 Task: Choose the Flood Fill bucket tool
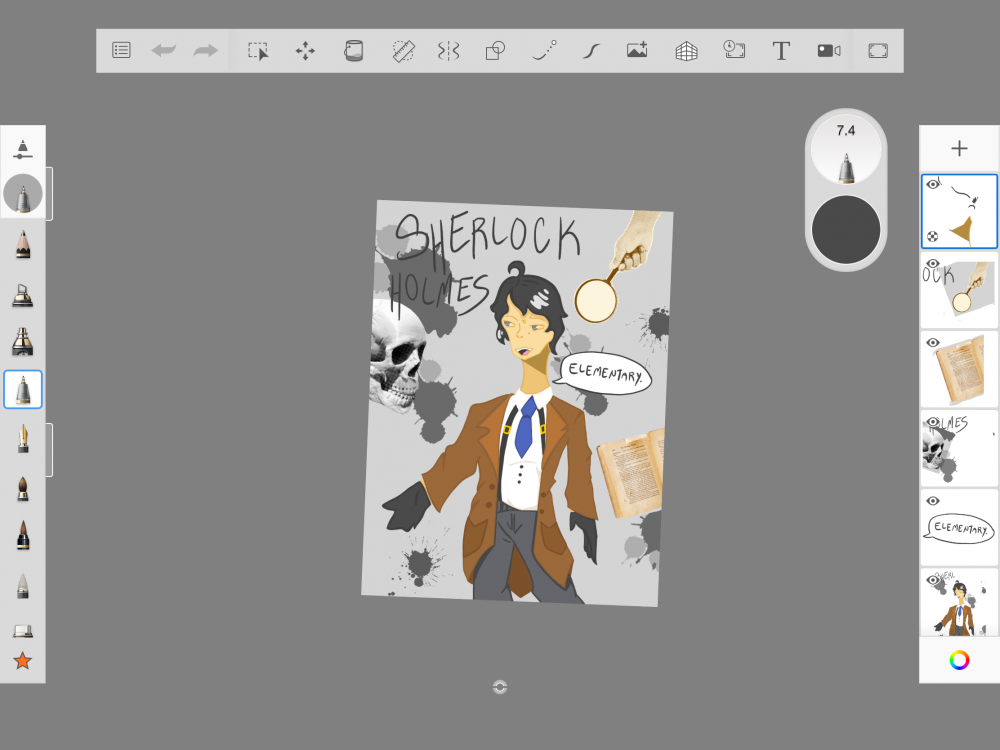353,50
